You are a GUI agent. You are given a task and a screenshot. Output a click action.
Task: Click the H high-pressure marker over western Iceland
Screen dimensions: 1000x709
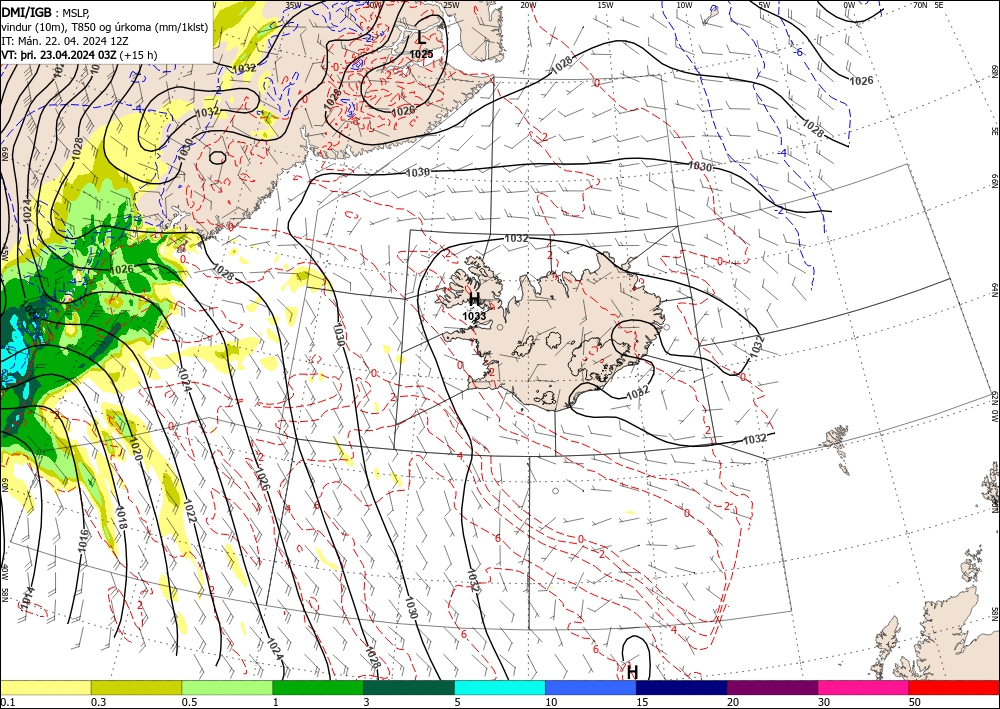coord(474,300)
